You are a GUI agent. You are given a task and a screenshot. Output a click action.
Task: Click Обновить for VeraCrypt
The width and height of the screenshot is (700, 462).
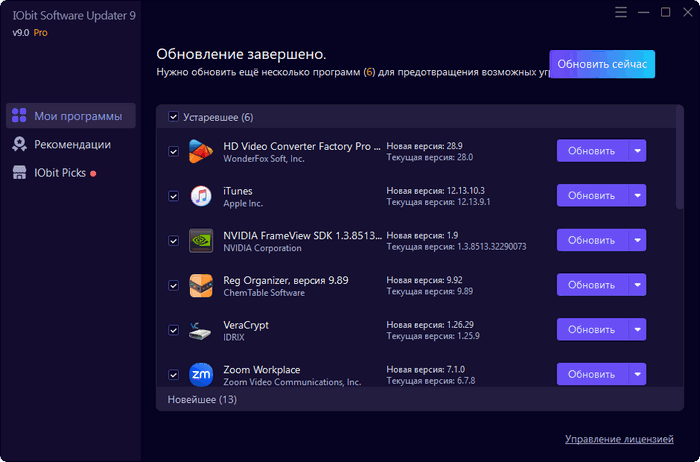click(x=592, y=329)
